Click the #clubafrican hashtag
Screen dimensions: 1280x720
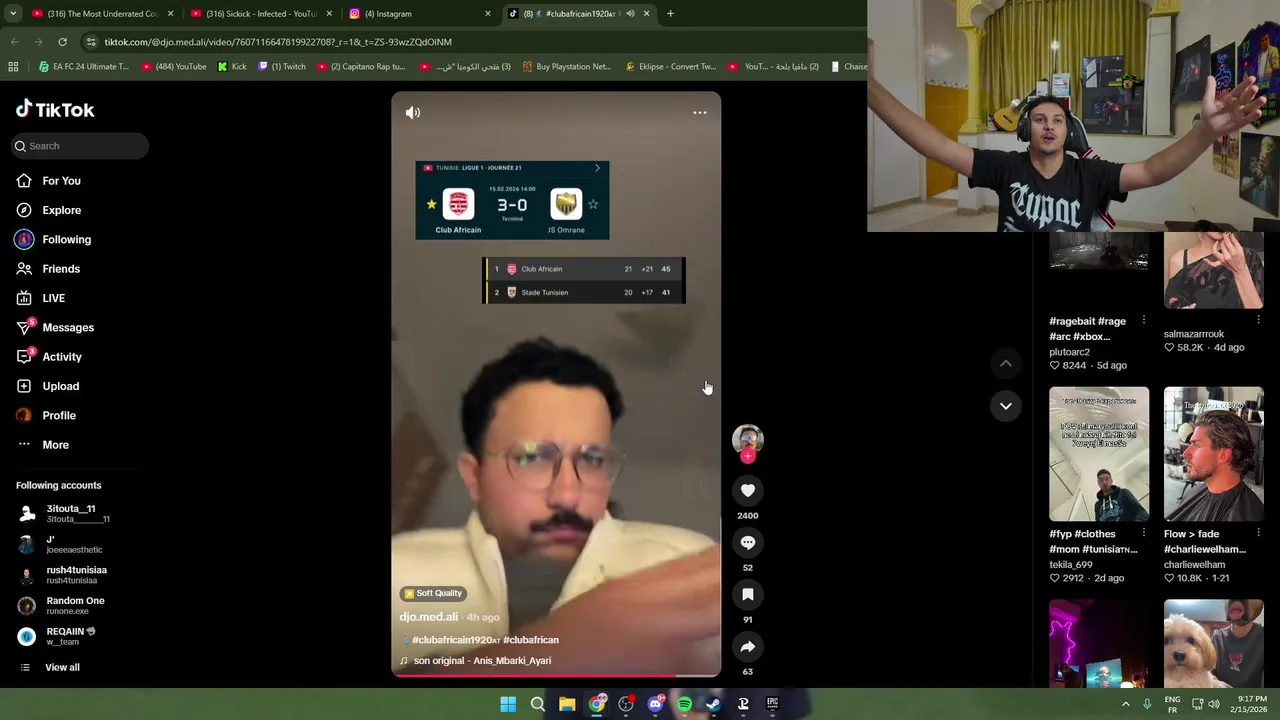coord(531,640)
